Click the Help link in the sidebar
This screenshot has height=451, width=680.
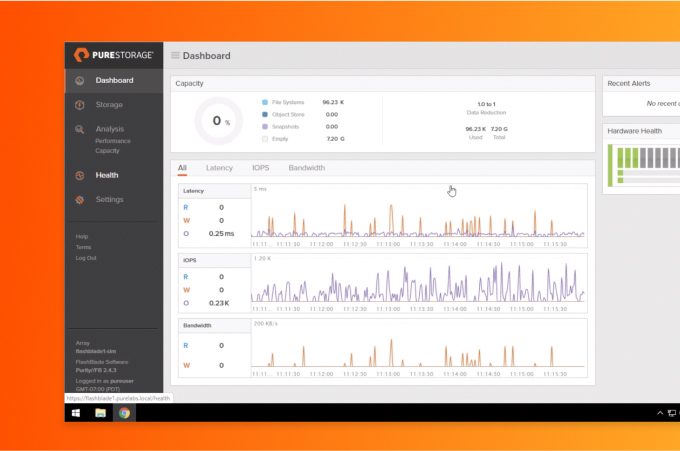coord(82,236)
